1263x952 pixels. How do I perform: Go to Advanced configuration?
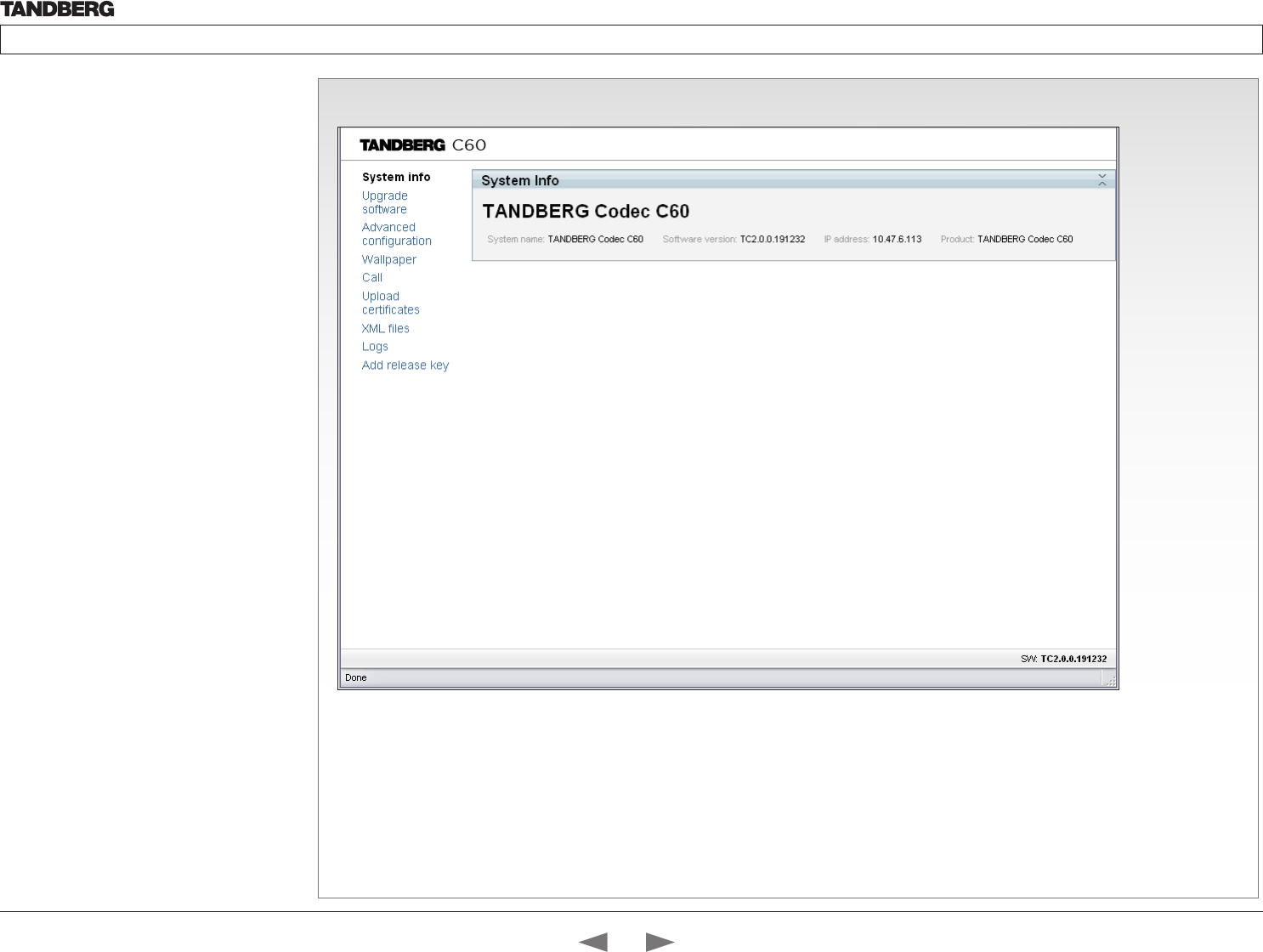[397, 234]
